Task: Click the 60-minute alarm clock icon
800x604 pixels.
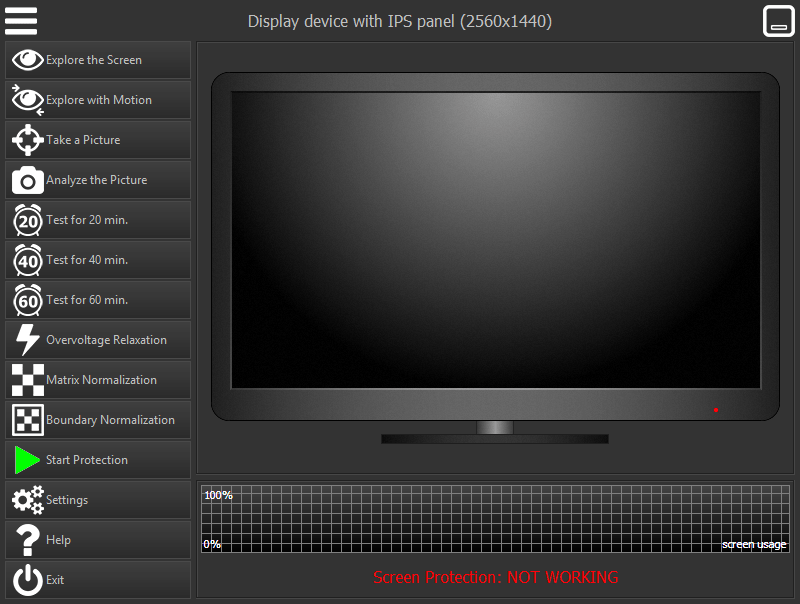Action: [x=27, y=300]
